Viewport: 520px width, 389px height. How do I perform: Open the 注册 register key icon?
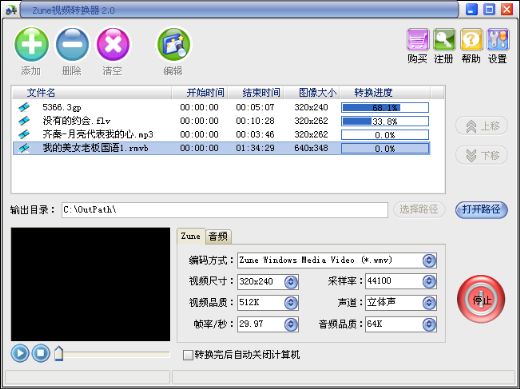click(x=444, y=40)
